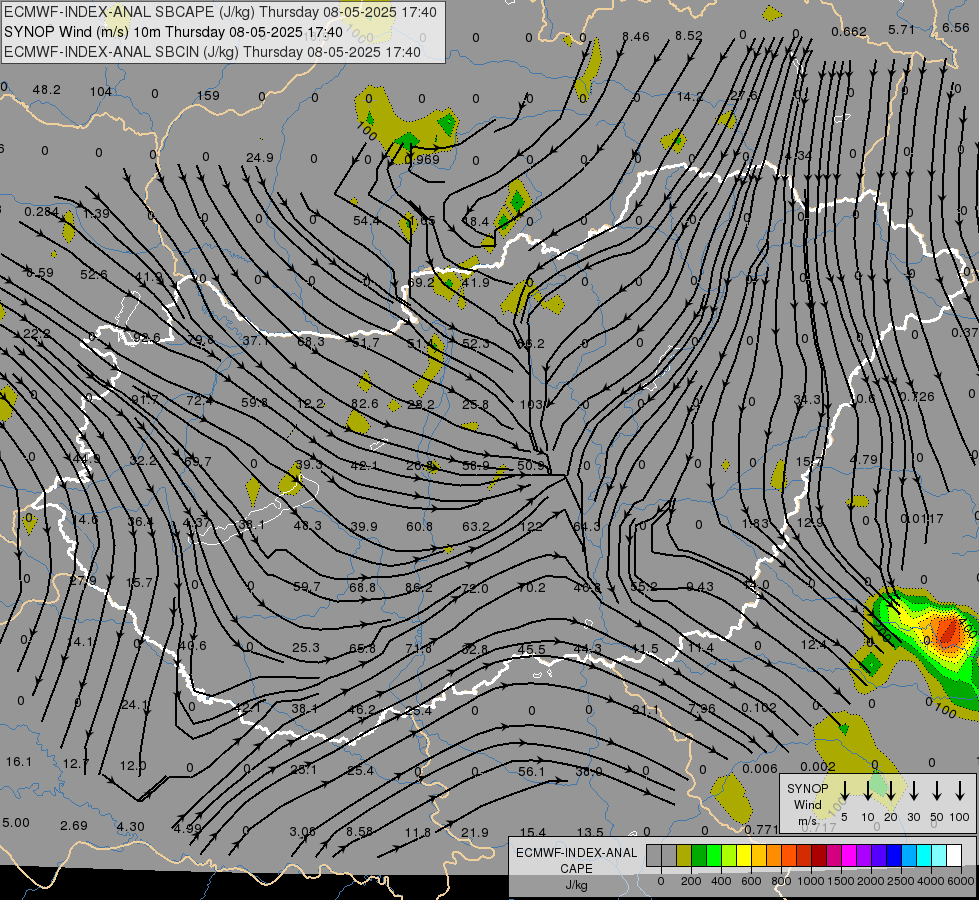Click the grid value 0.662

849,32
